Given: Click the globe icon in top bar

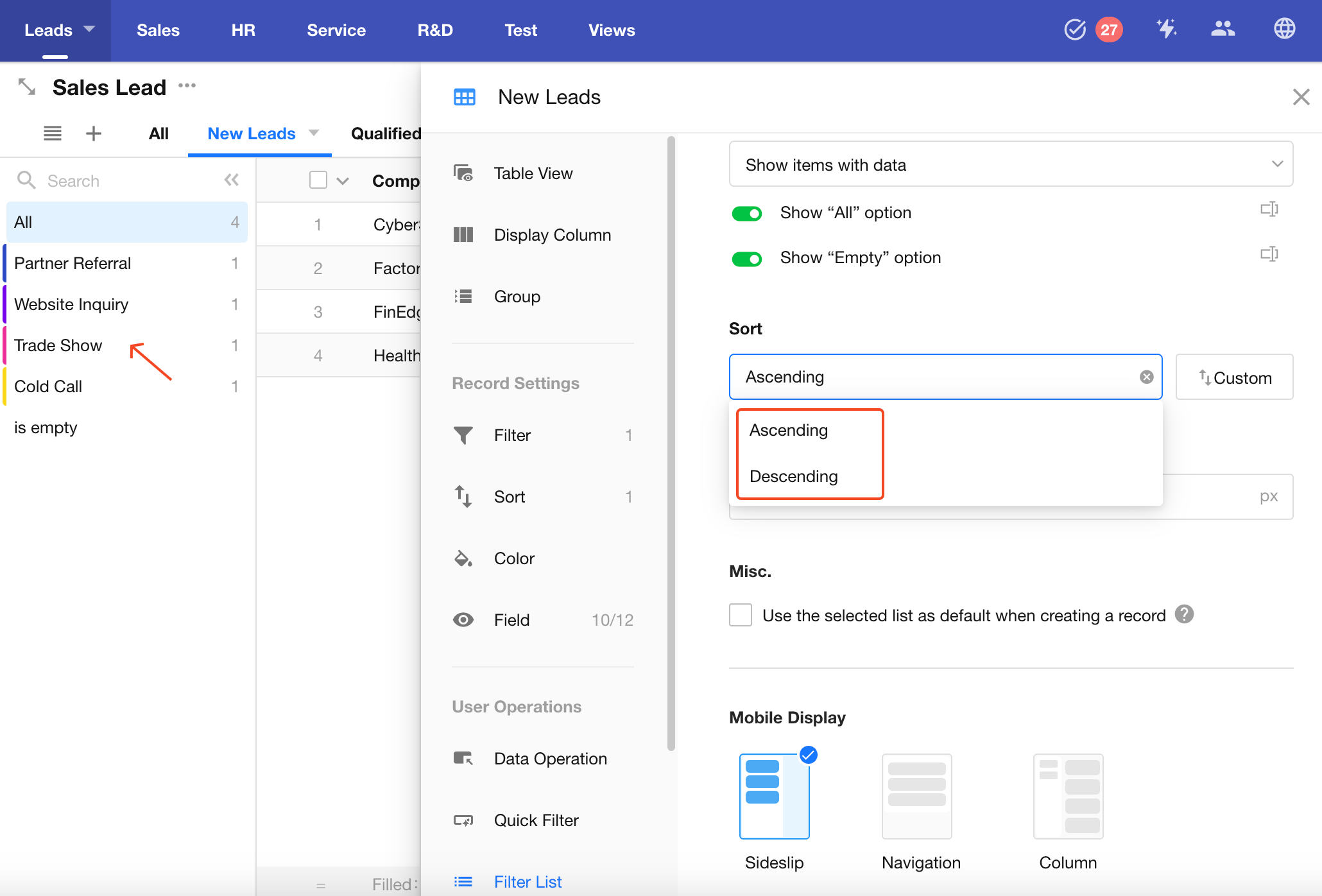Looking at the screenshot, I should 1284,29.
